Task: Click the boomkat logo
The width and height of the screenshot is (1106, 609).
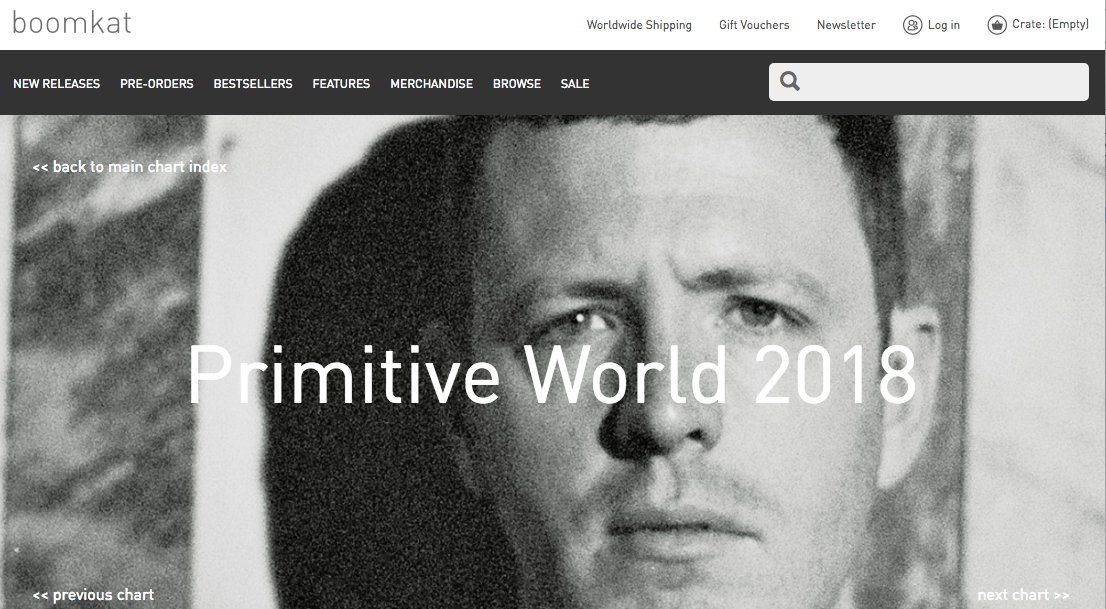Action: pos(72,23)
